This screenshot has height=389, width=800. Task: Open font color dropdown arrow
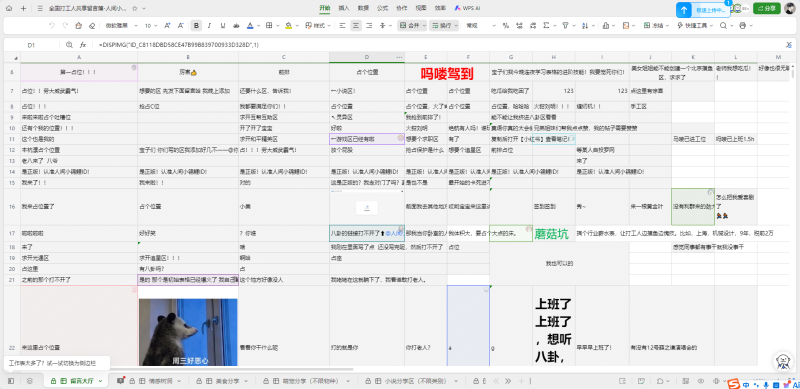click(x=258, y=26)
